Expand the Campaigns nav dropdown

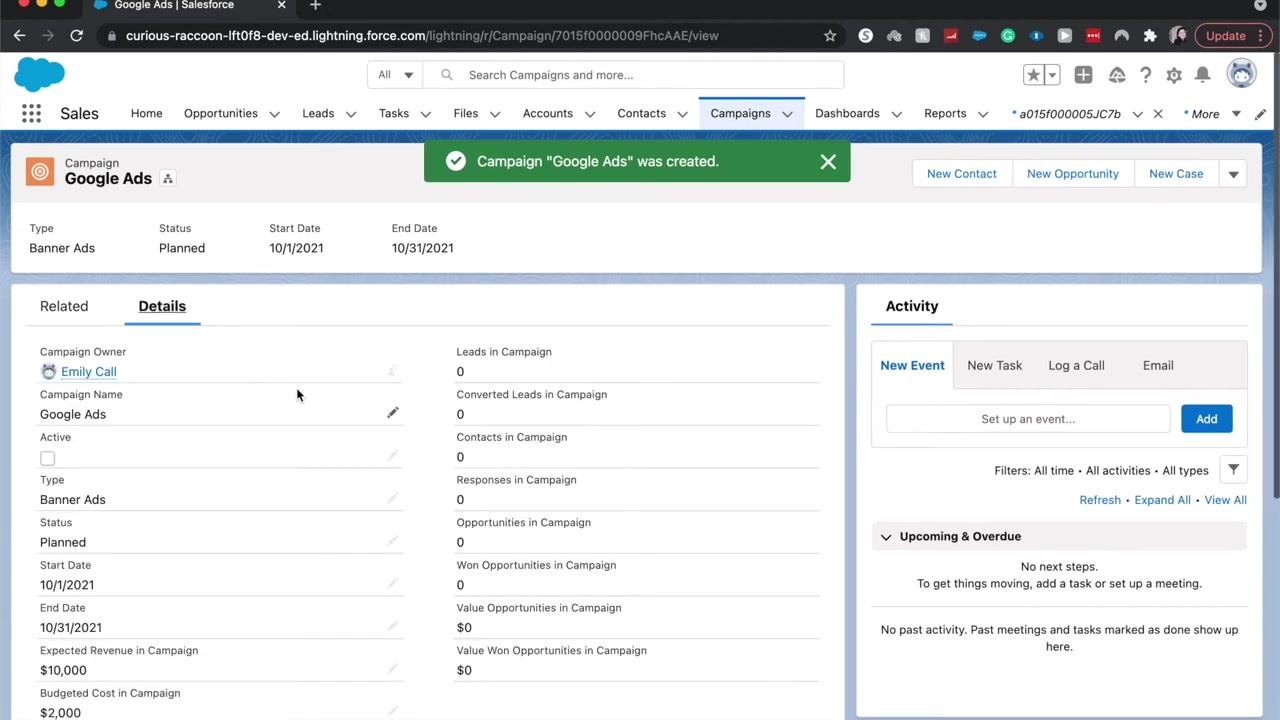point(787,114)
